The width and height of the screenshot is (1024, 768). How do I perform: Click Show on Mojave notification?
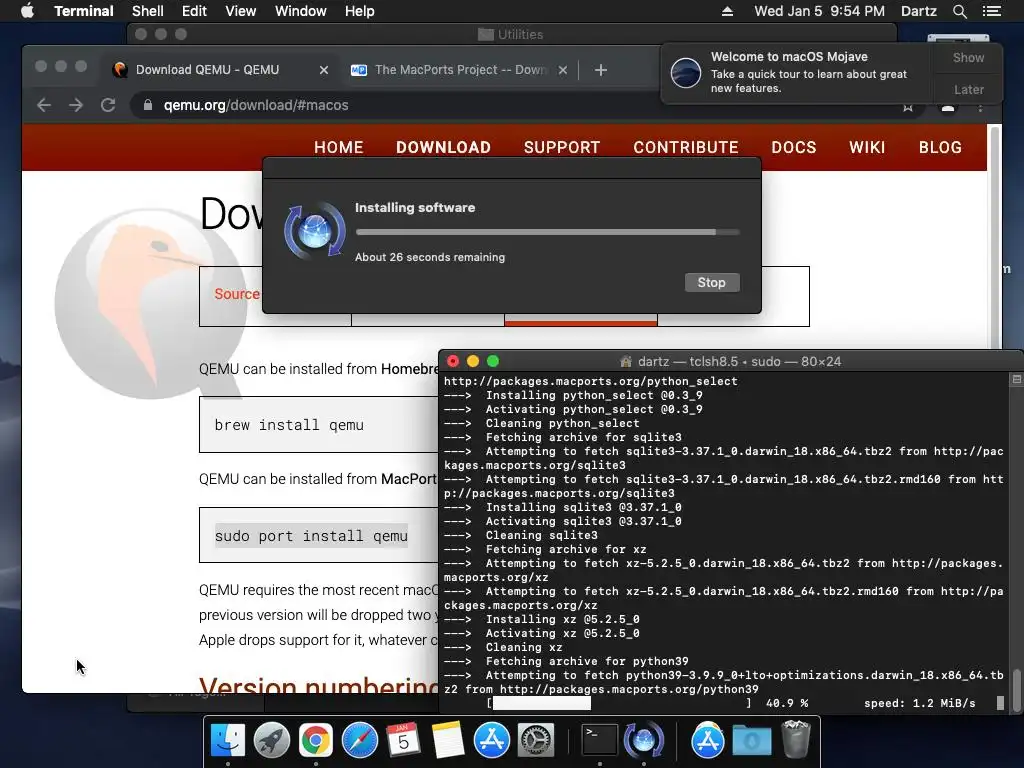pos(968,57)
